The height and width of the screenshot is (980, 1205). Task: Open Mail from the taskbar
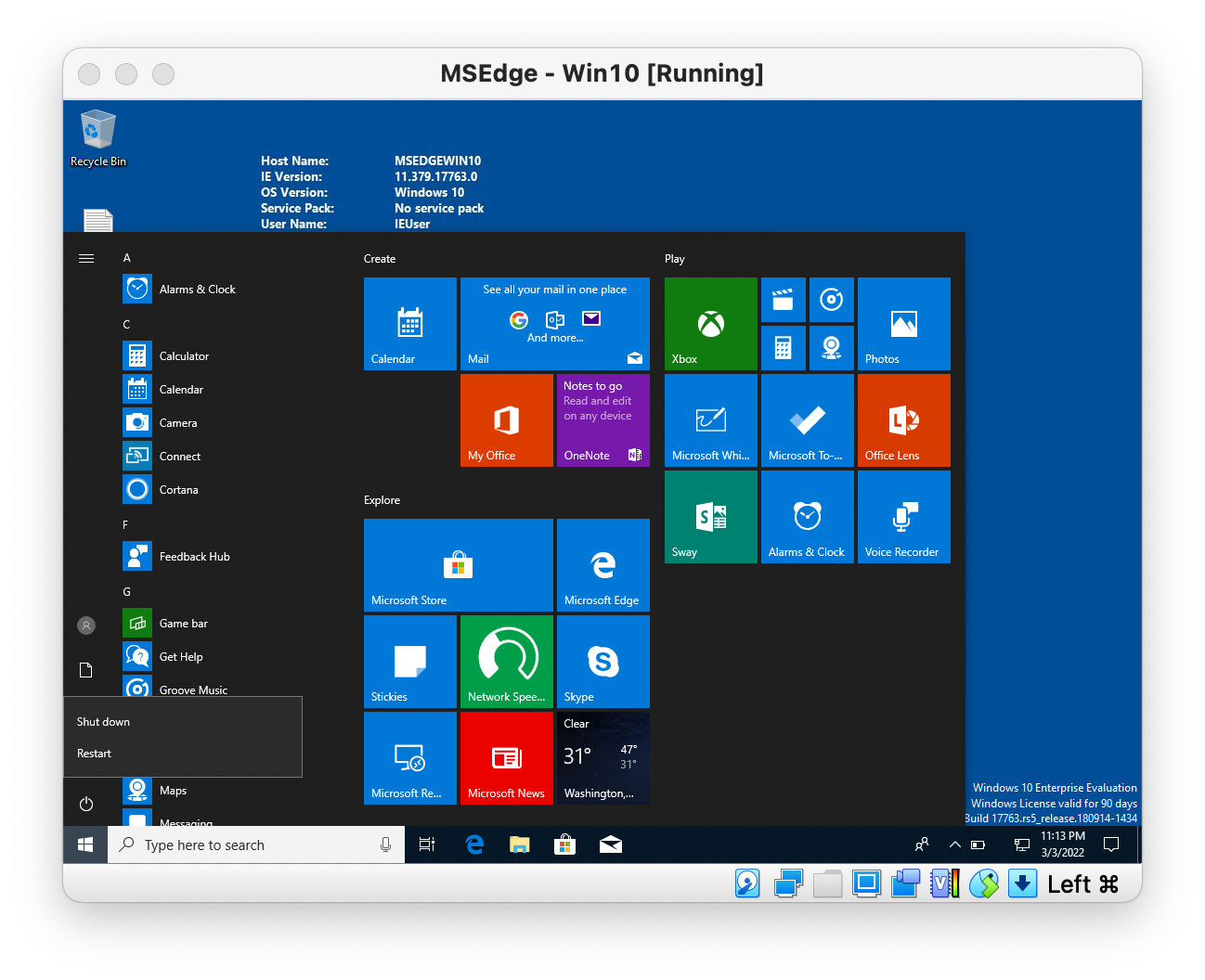pos(610,845)
